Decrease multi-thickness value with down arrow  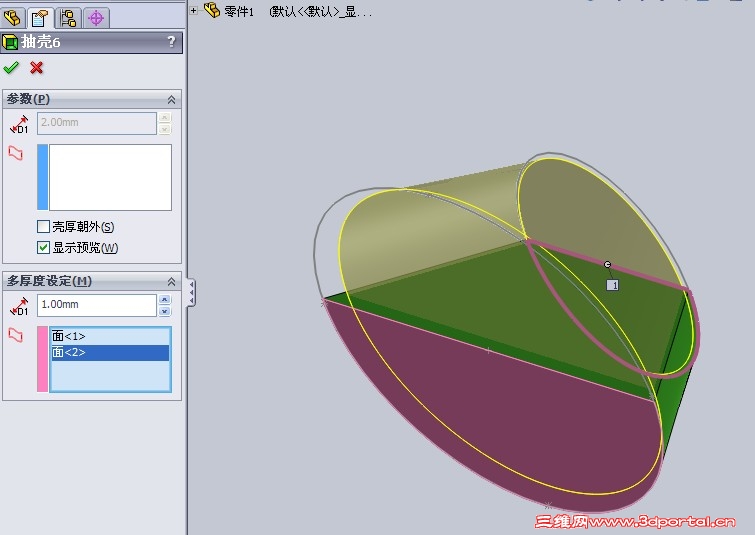pyautogui.click(x=165, y=311)
